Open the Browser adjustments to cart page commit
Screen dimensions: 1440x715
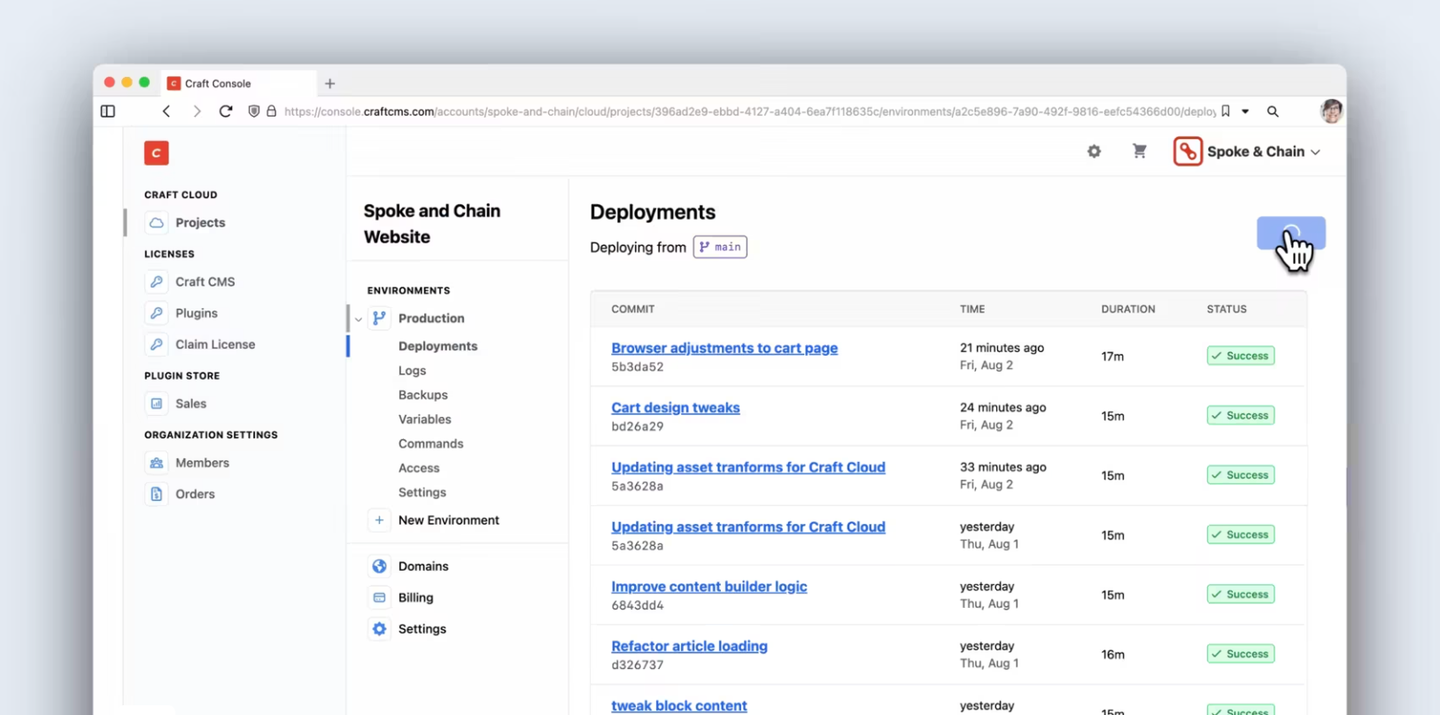pos(725,348)
